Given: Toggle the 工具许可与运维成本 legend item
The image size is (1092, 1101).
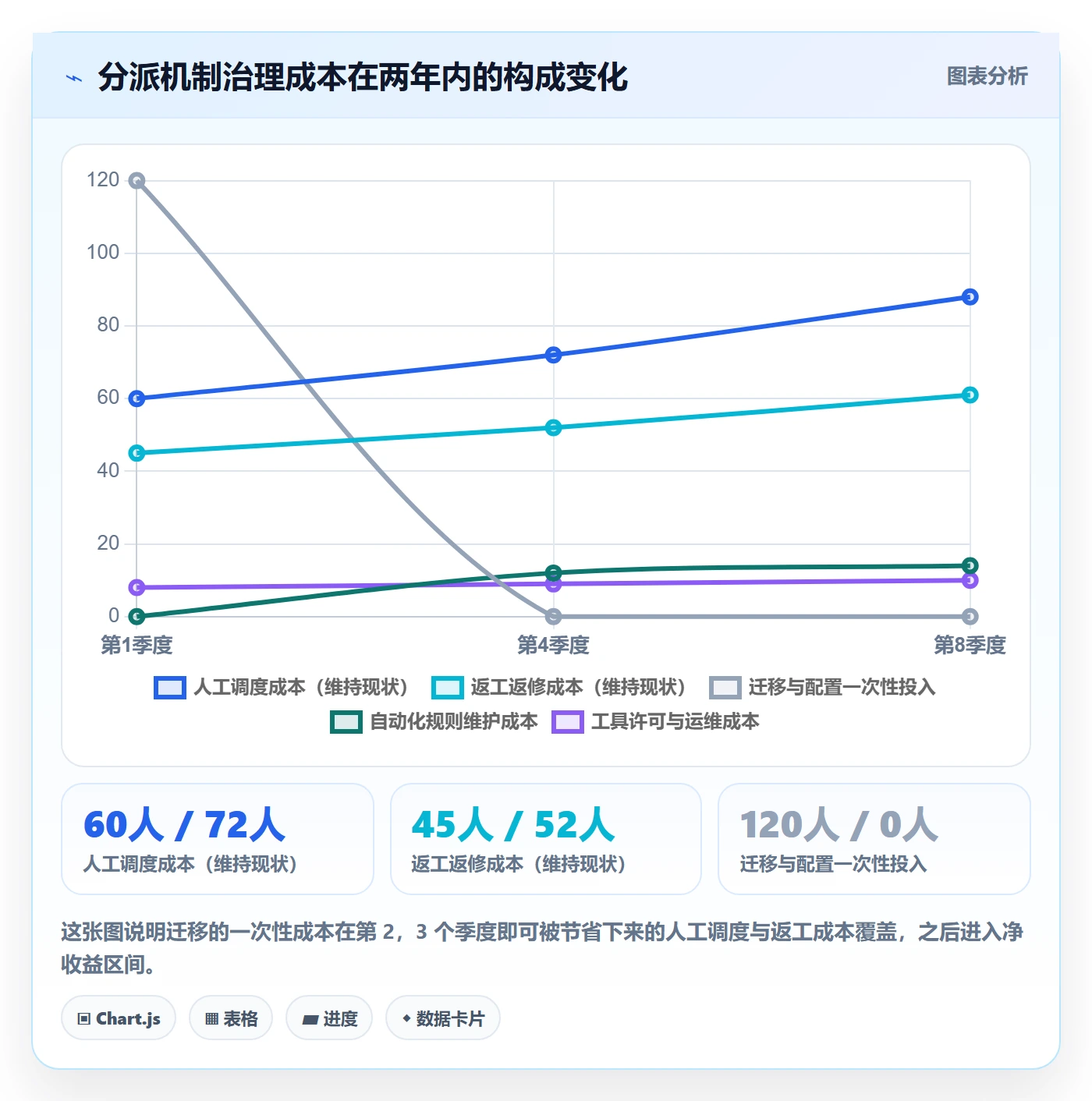Looking at the screenshot, I should click(x=656, y=722).
